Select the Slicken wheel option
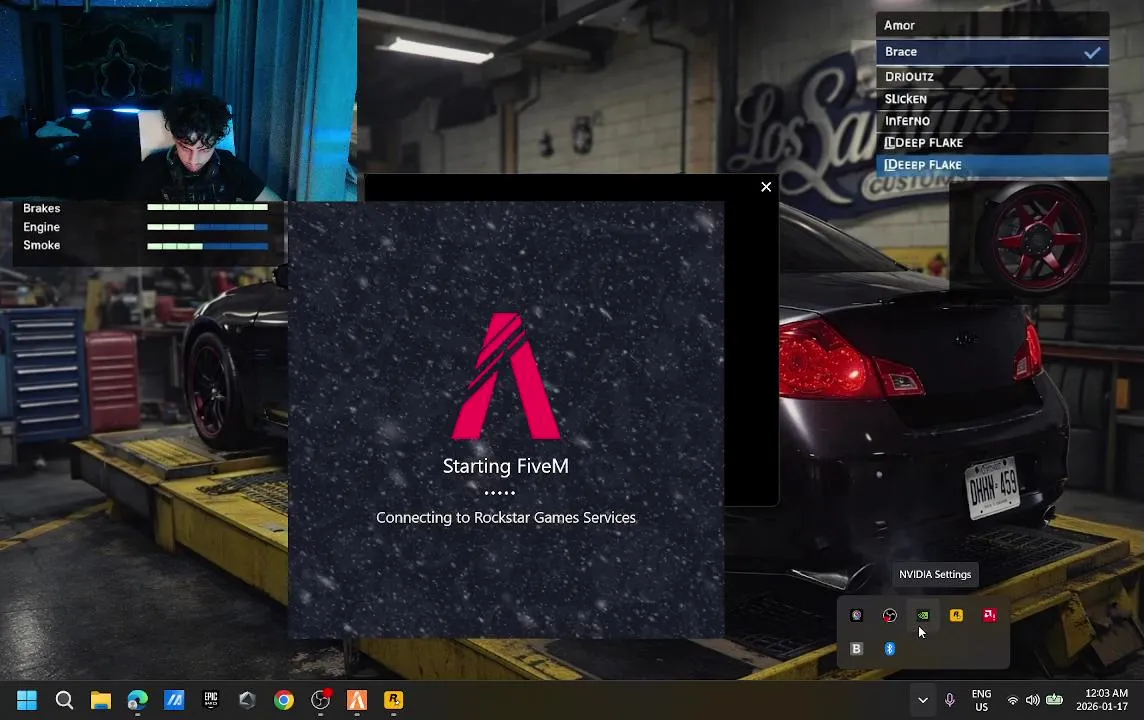The width and height of the screenshot is (1144, 720). click(x=992, y=99)
